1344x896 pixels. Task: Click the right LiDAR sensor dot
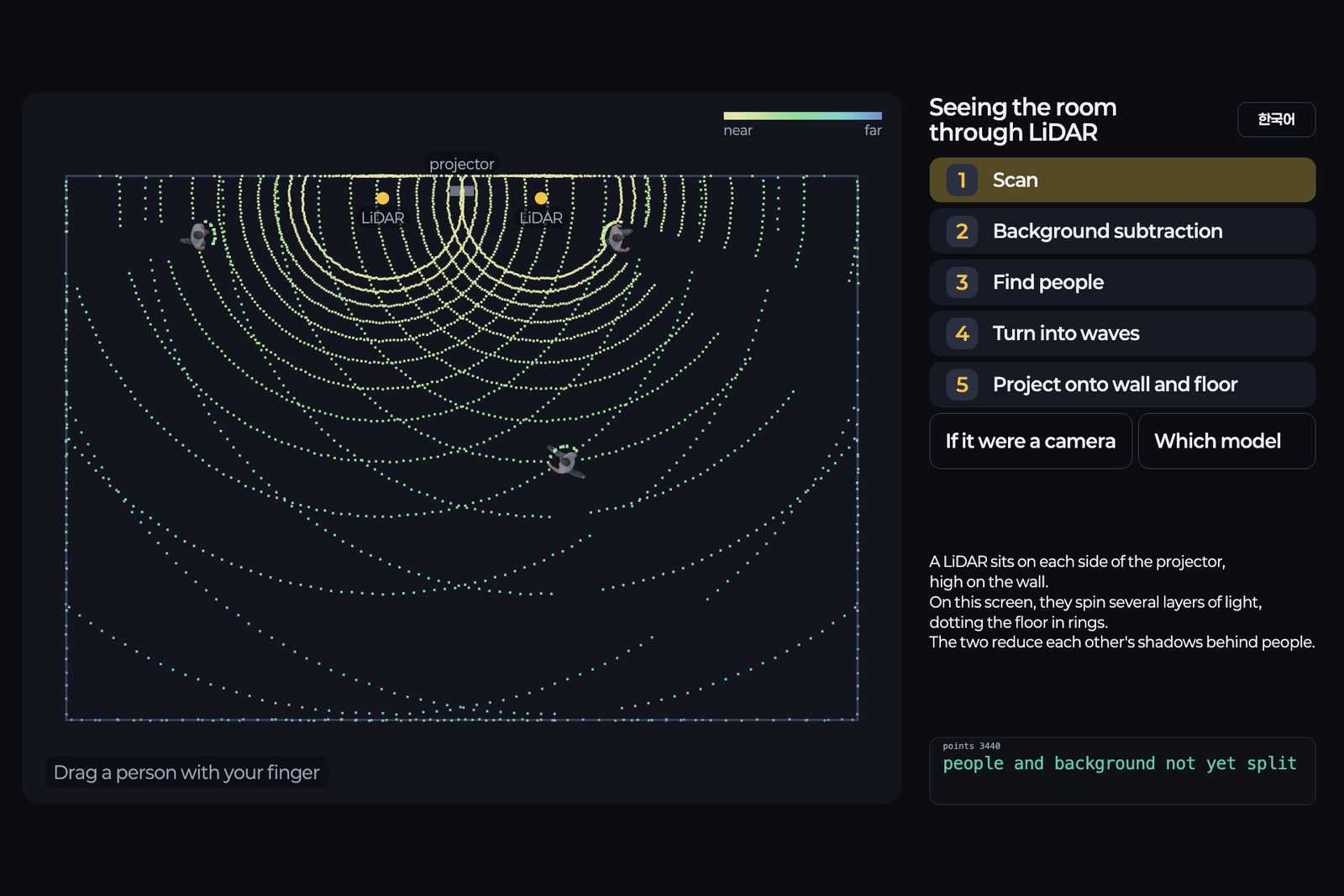pos(541,198)
